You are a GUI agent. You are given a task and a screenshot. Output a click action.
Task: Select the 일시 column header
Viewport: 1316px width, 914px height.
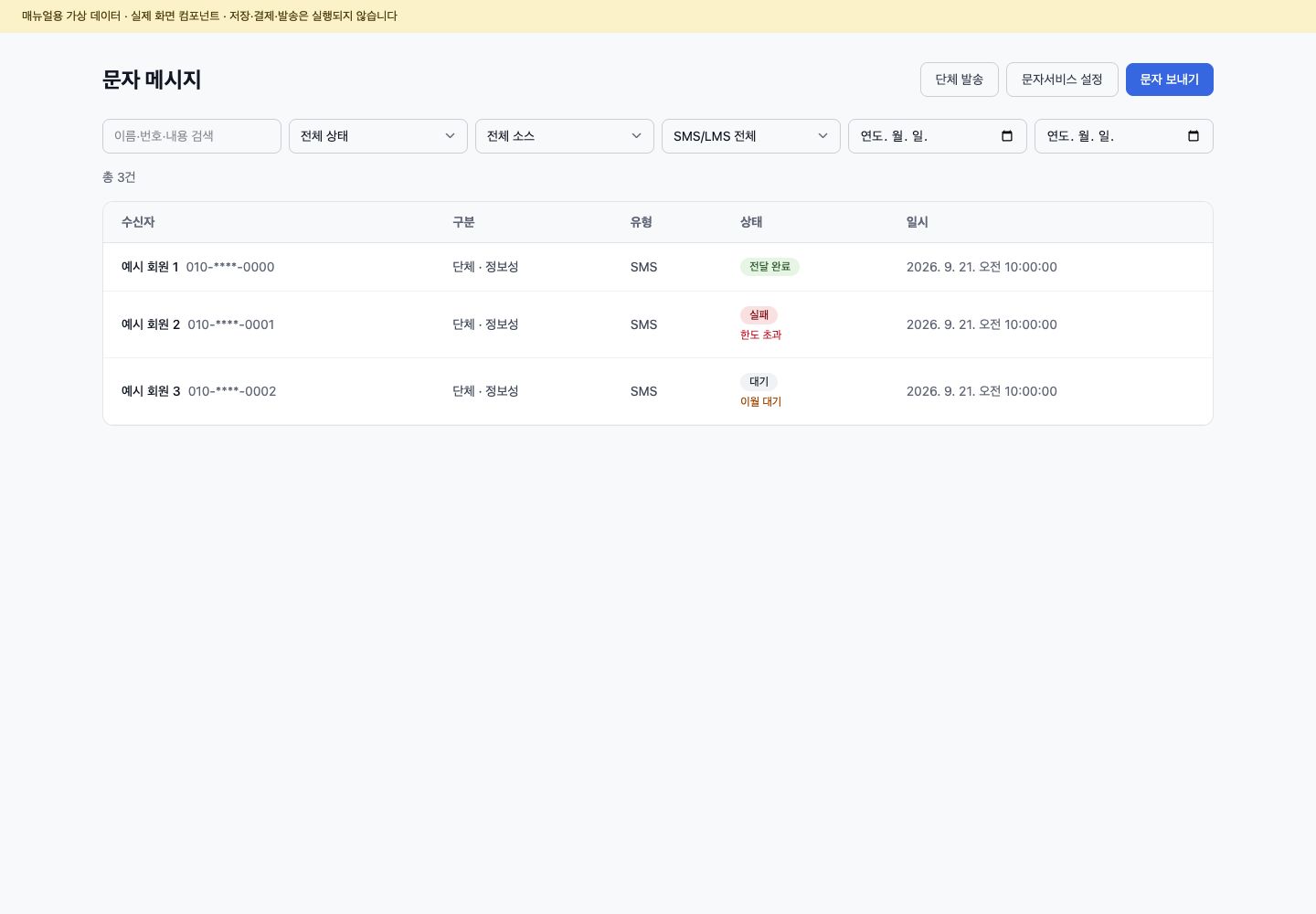918,222
